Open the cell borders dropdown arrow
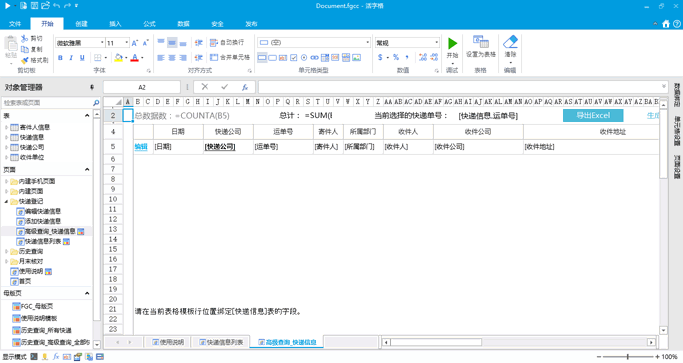Image resolution: width=683 pixels, height=363 pixels. click(105, 58)
